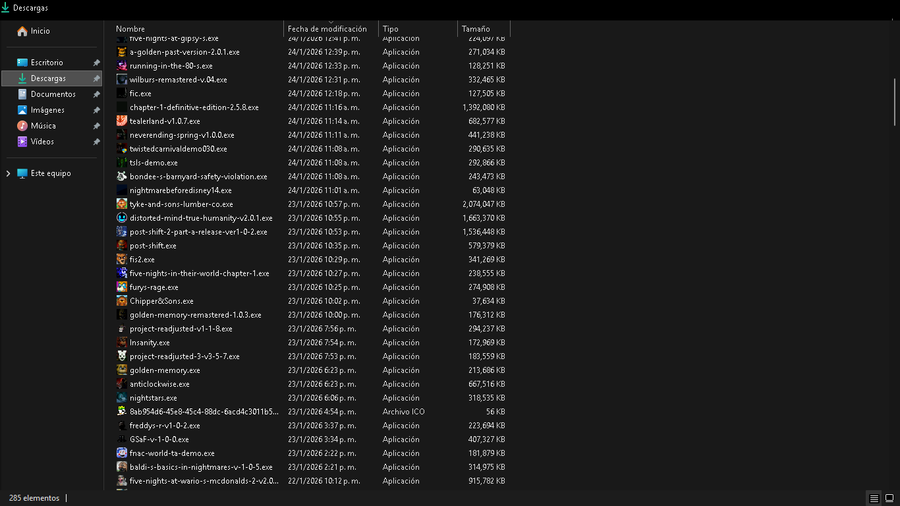Viewport: 900px width, 506px height.
Task: Select file neverending-spring-v1.0.0.exe
Action: [182, 135]
